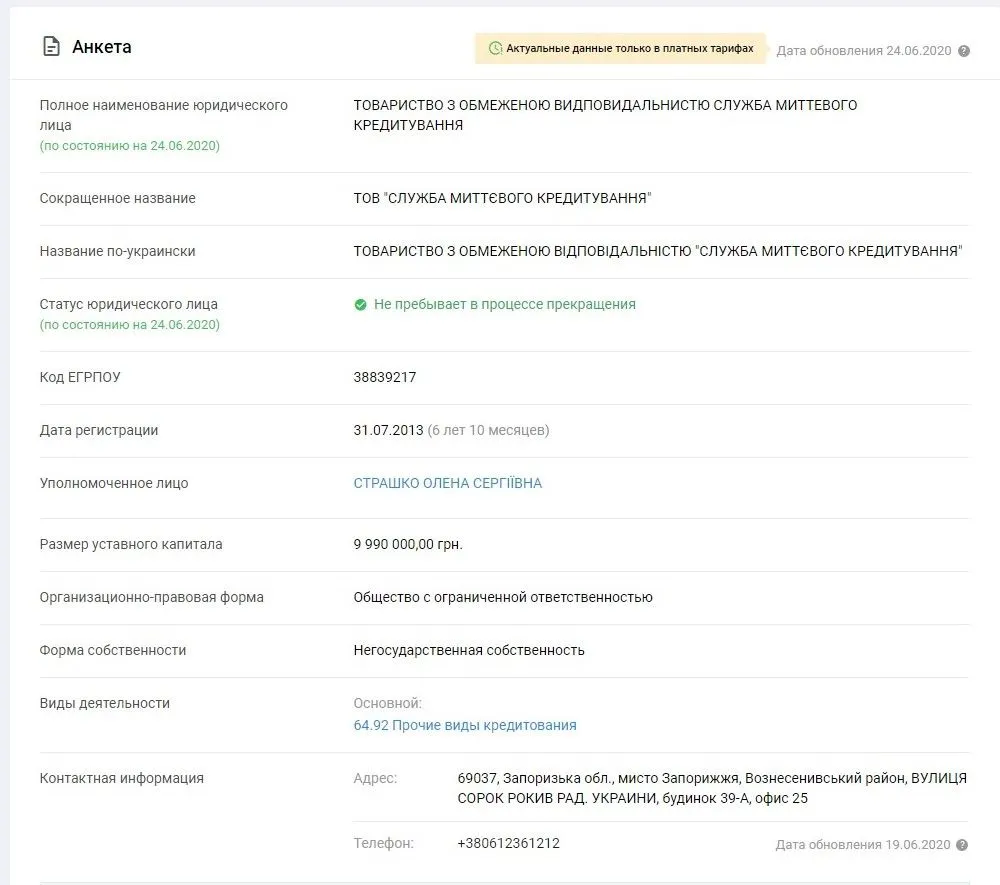This screenshot has width=1000, height=885.
Task: Click the green checkmark status icon
Action: coord(360,305)
